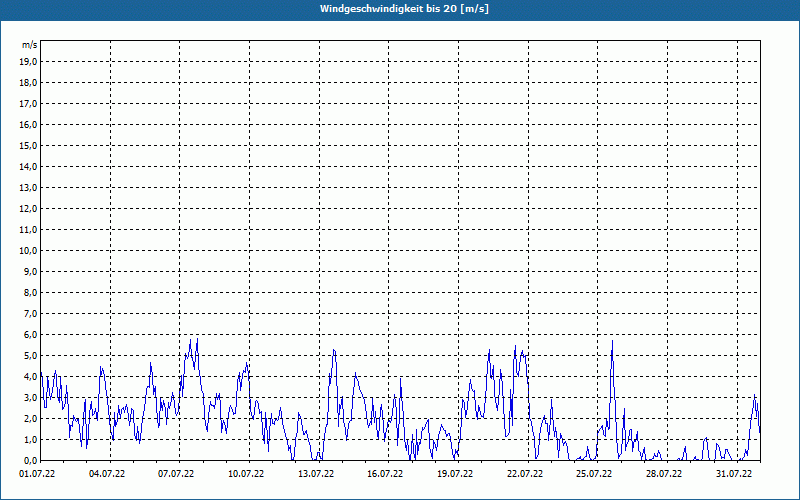Image resolution: width=800 pixels, height=500 pixels.
Task: Click the 9,0 y-axis label
Action: (30, 271)
